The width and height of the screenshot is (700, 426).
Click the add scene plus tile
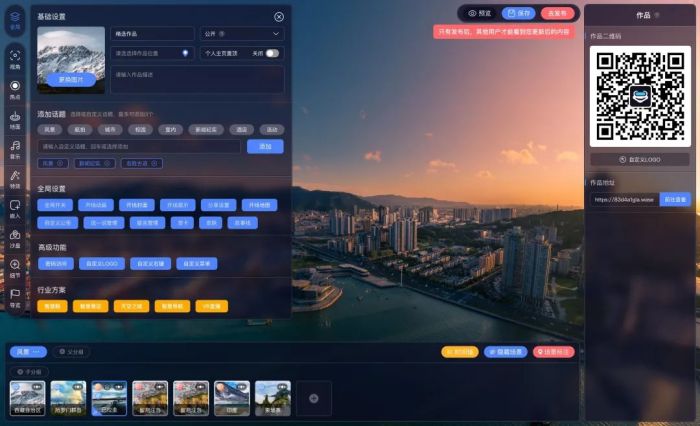[313, 398]
